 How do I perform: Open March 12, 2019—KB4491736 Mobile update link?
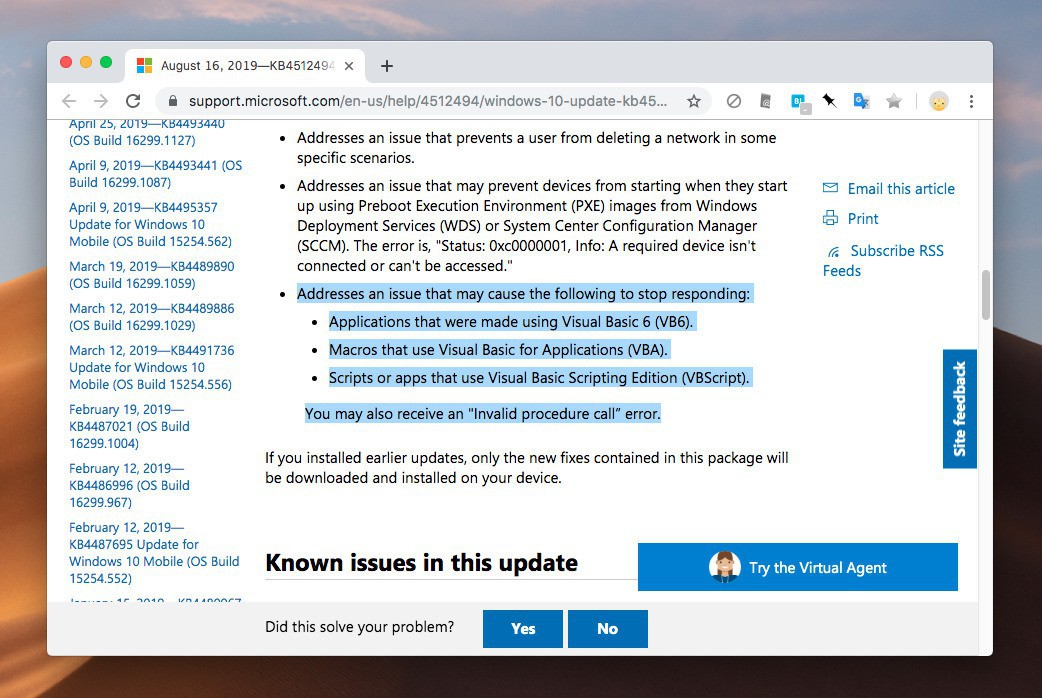[152, 367]
